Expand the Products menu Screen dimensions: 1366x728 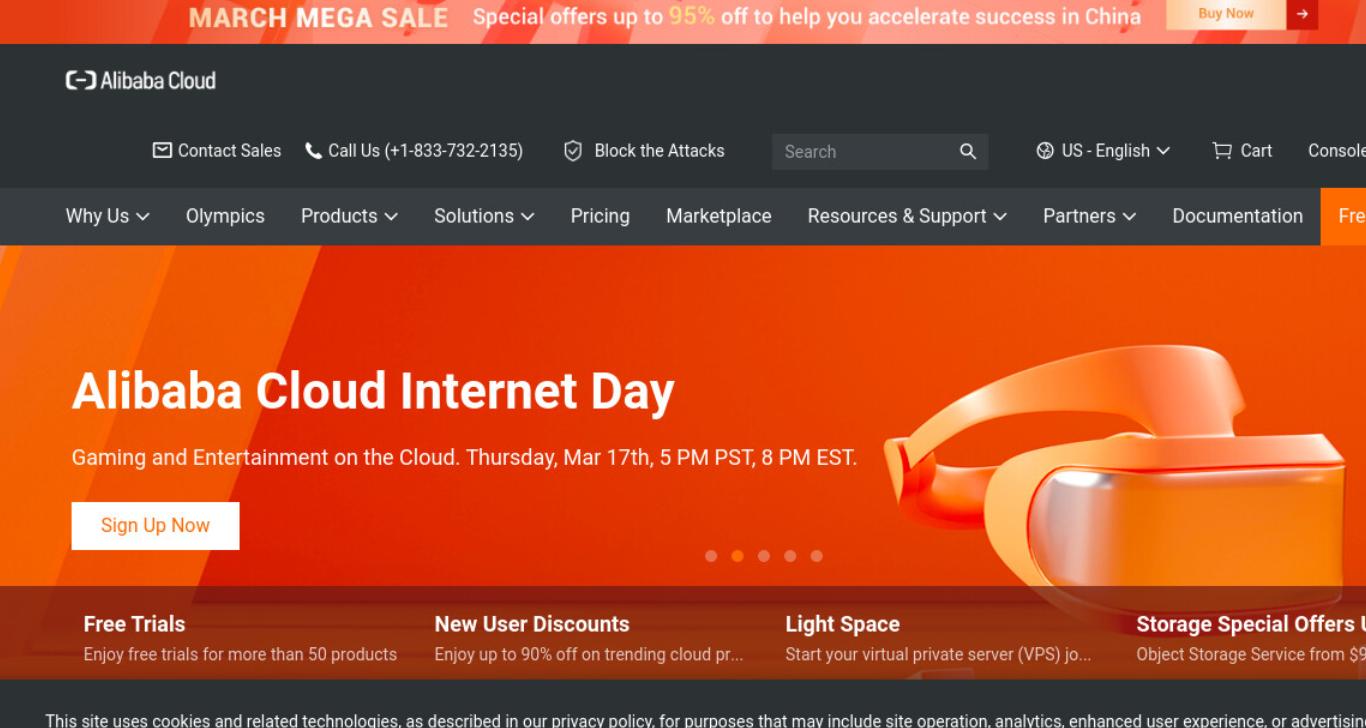click(x=349, y=216)
